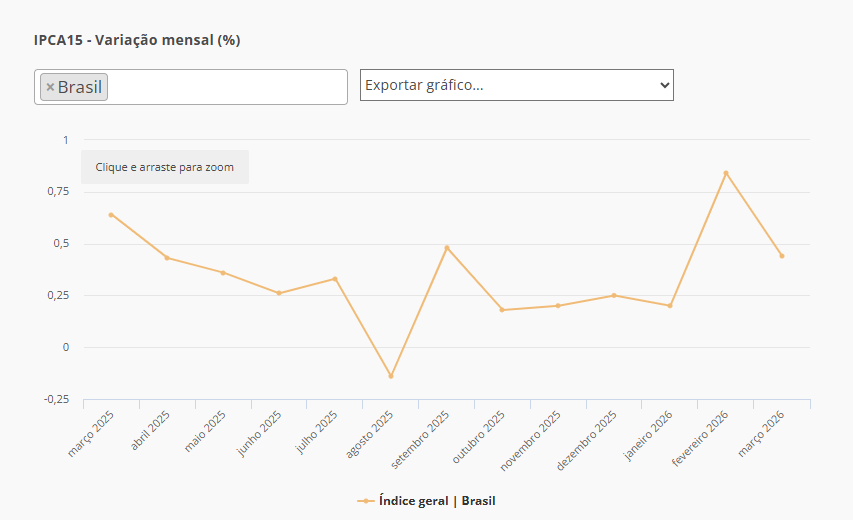Click the setembro 2025 data point

(x=447, y=247)
